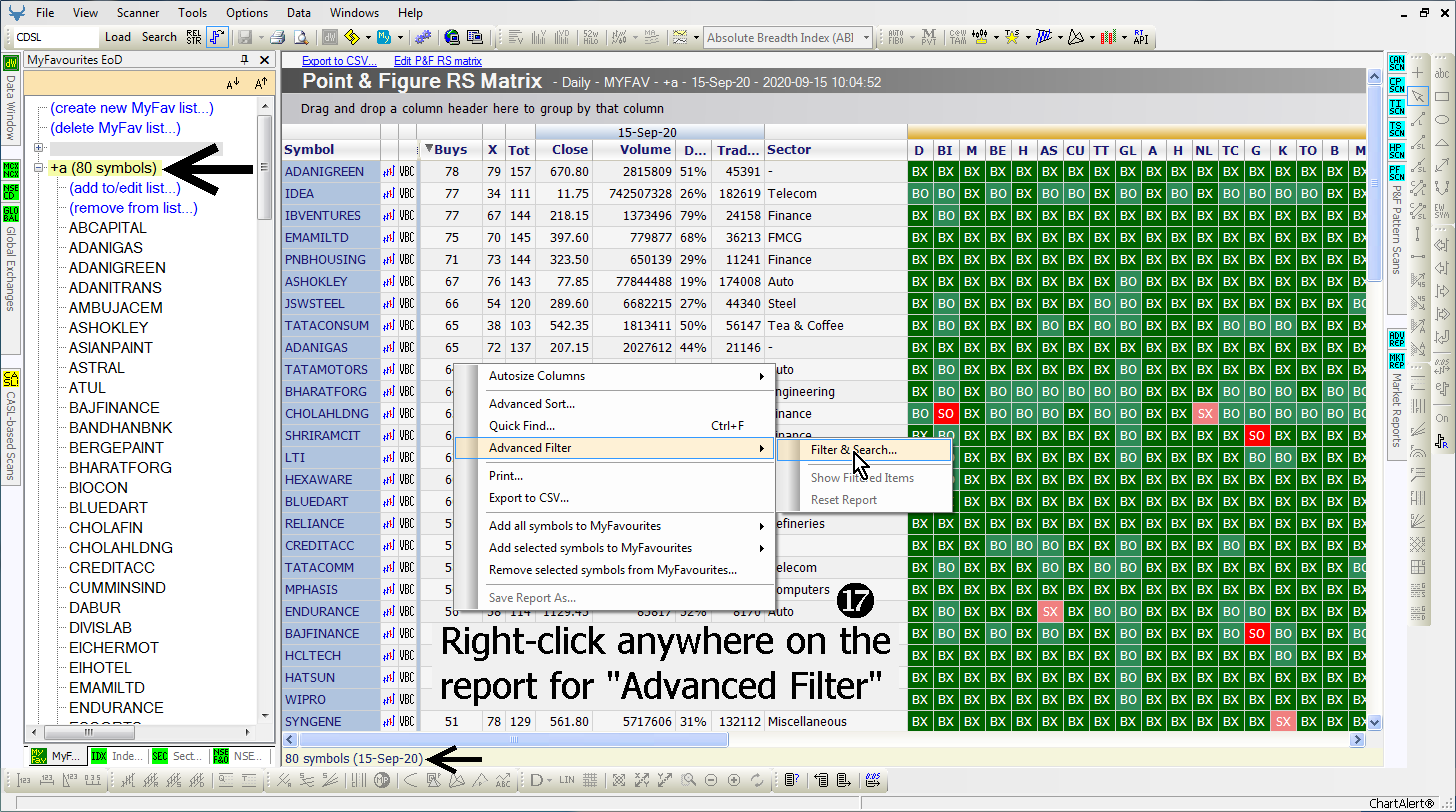This screenshot has width=1456, height=812.
Task: Click the purple gears settings icon
Action: pos(423,37)
